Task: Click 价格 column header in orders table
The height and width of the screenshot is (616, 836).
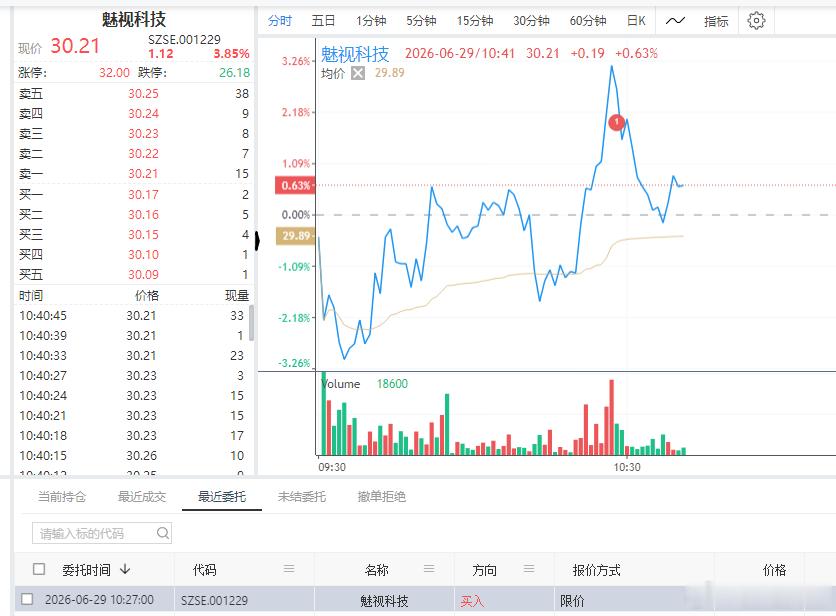Action: point(774,570)
